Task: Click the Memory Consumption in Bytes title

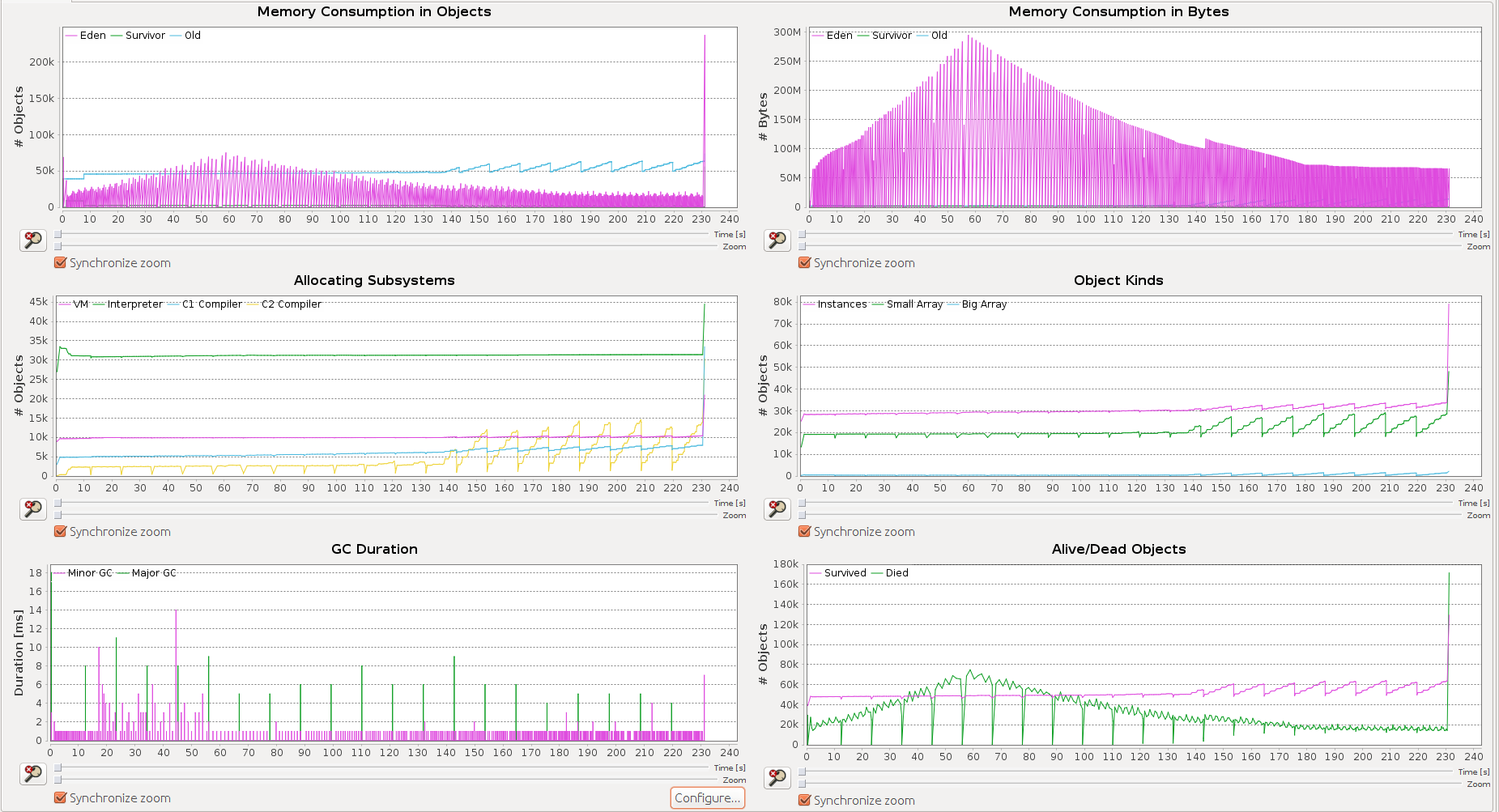Action: pos(1118,11)
